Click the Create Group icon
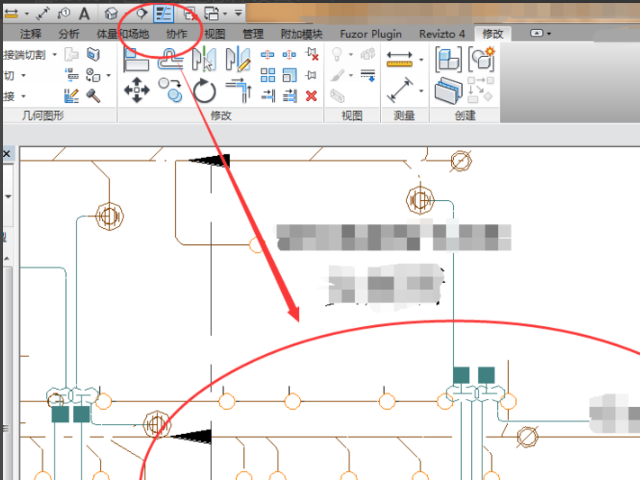640x480 pixels. (482, 59)
